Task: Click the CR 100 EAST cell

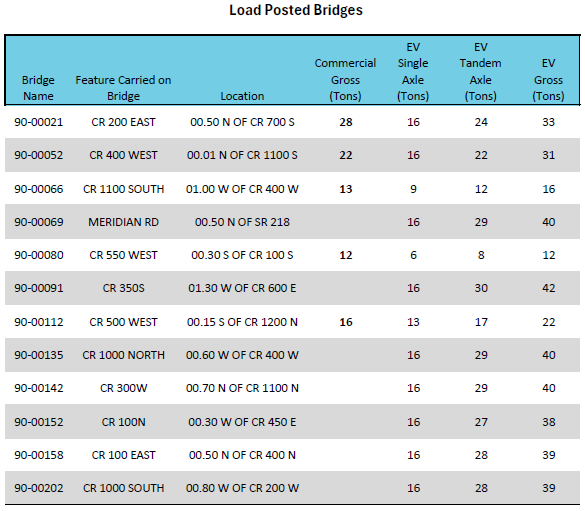Action: pos(123,455)
